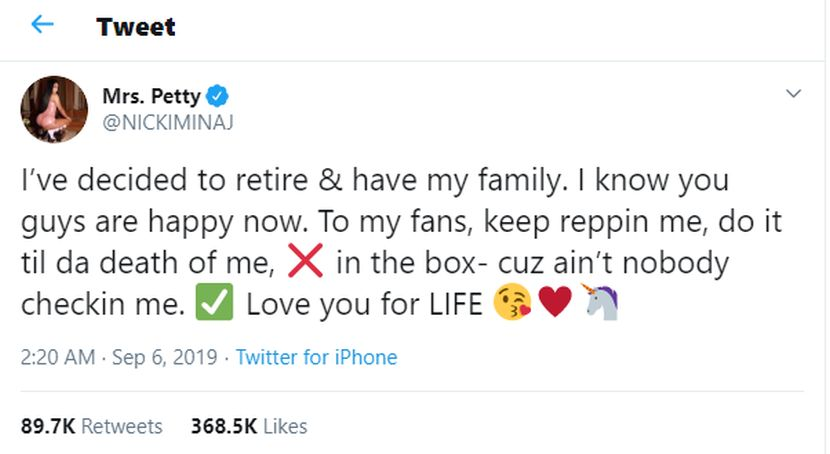
Task: Go back using the blue arrow
Action: 42,25
